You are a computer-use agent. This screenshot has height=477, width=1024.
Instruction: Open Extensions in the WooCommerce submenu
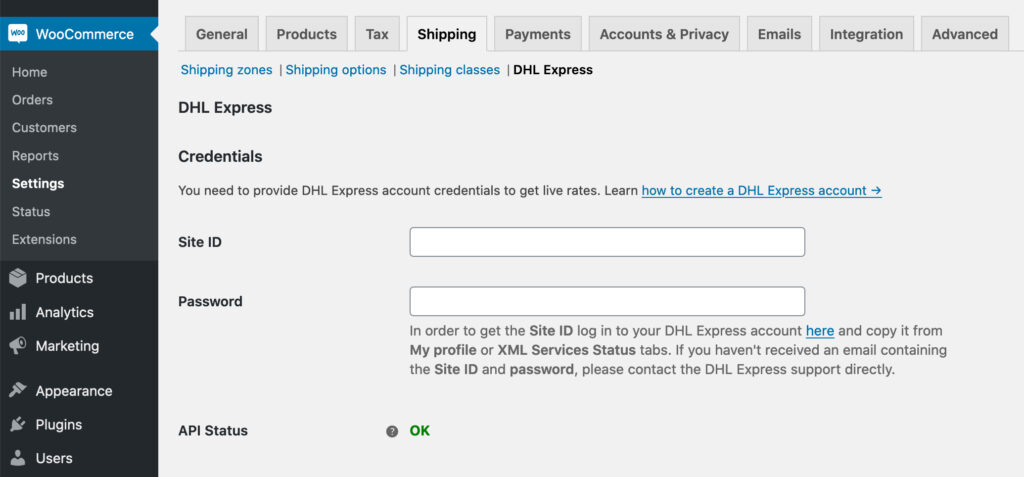pos(44,239)
